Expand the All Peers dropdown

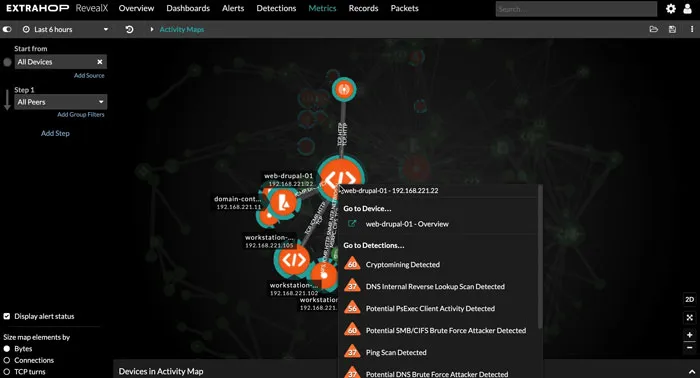click(x=61, y=102)
